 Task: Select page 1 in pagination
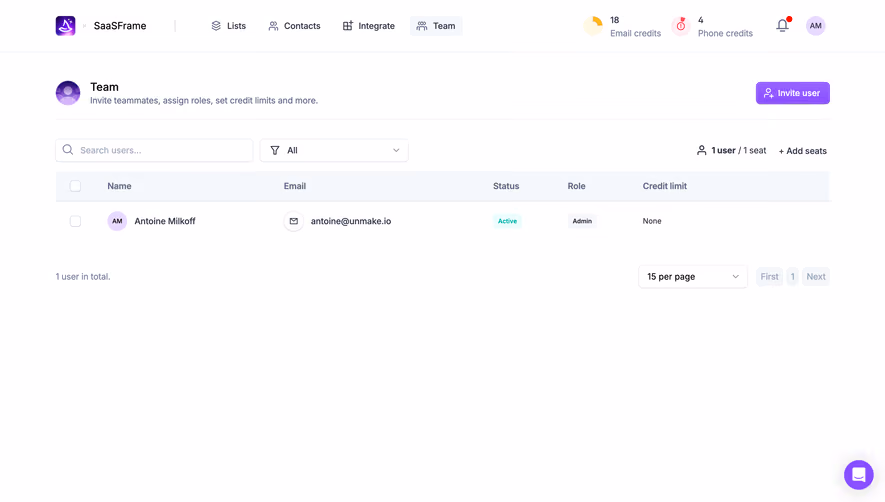pos(792,277)
